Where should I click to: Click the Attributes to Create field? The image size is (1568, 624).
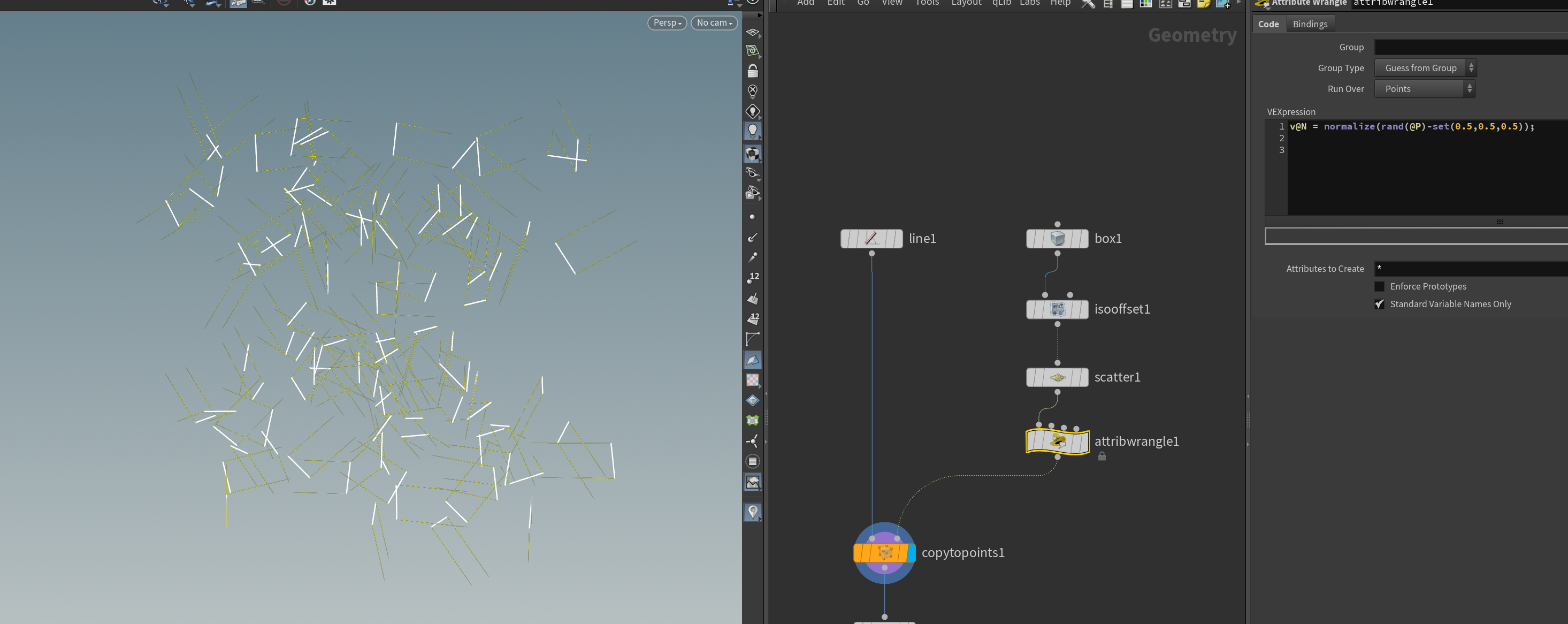click(x=1471, y=269)
